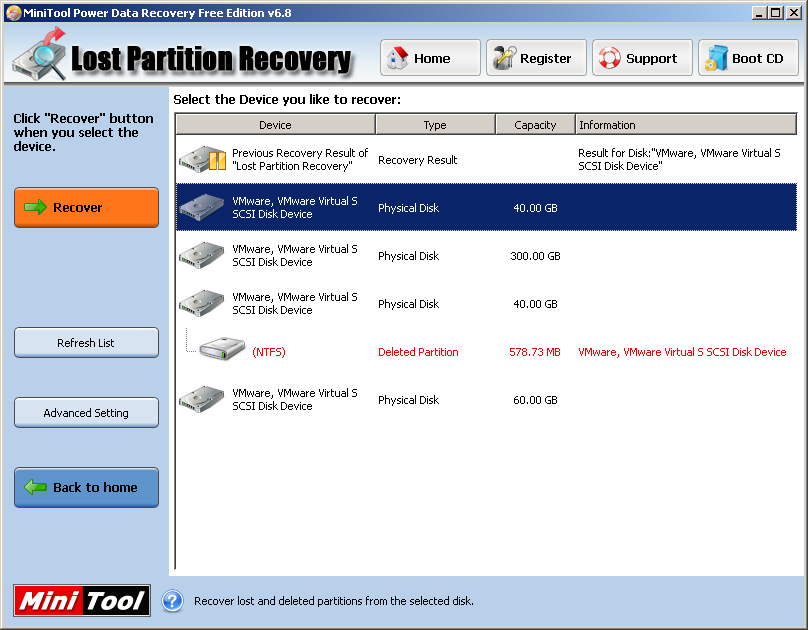The width and height of the screenshot is (808, 630).
Task: Open the Register button
Action: 536,58
